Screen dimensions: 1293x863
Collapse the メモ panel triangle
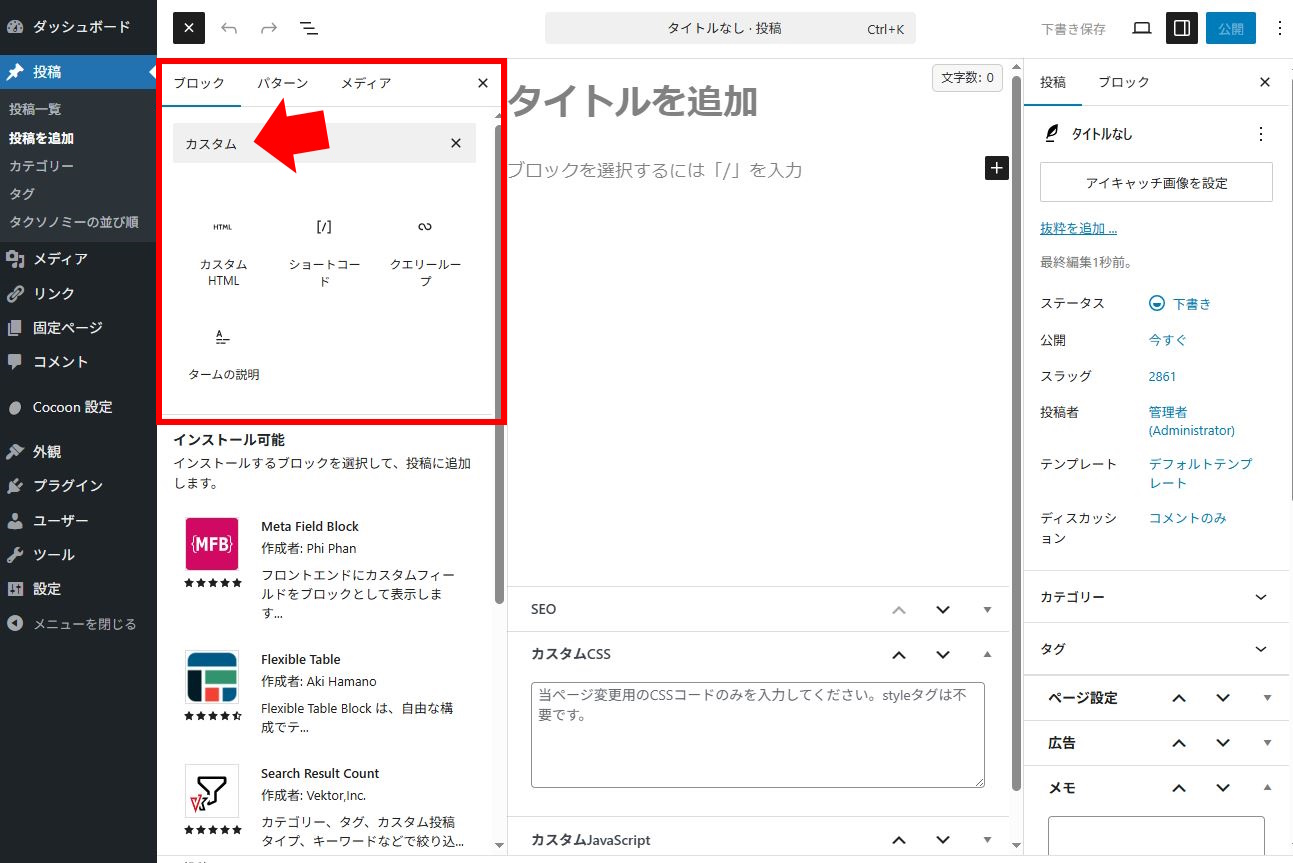pos(1267,788)
